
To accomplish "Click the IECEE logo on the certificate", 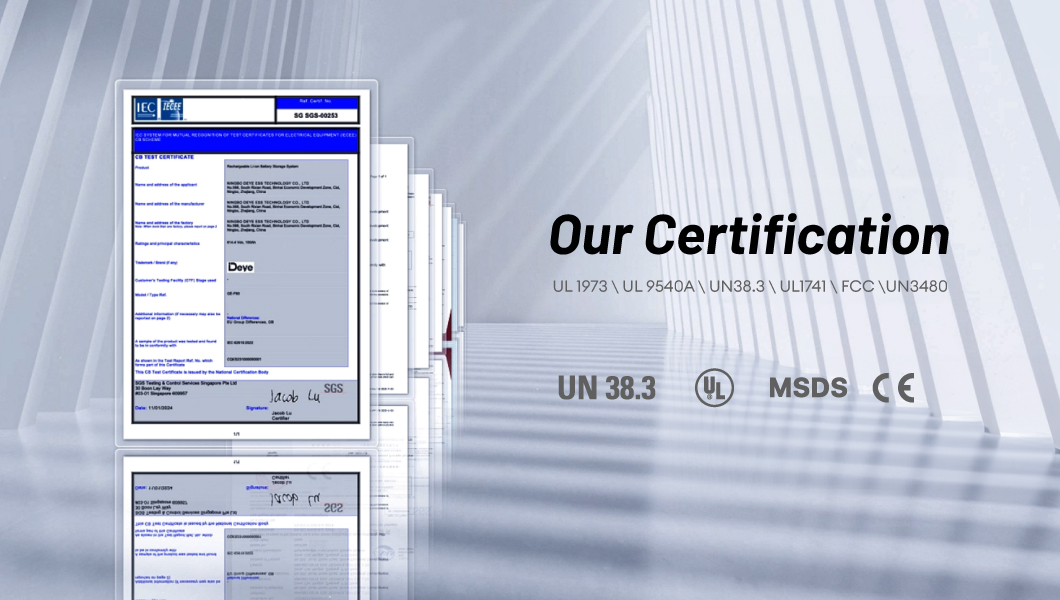I will 172,108.
